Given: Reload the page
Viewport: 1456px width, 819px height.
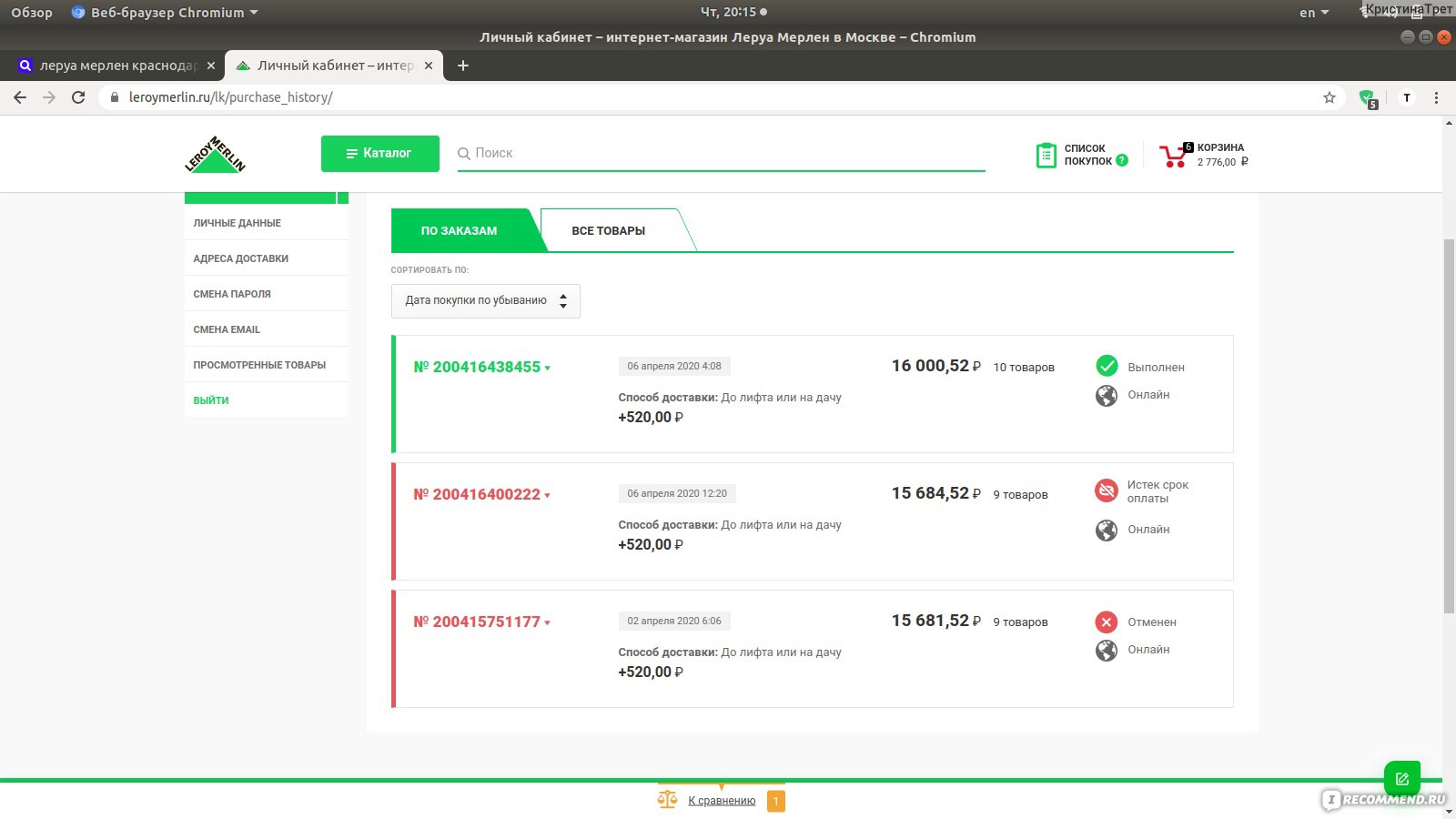Looking at the screenshot, I should tap(78, 97).
